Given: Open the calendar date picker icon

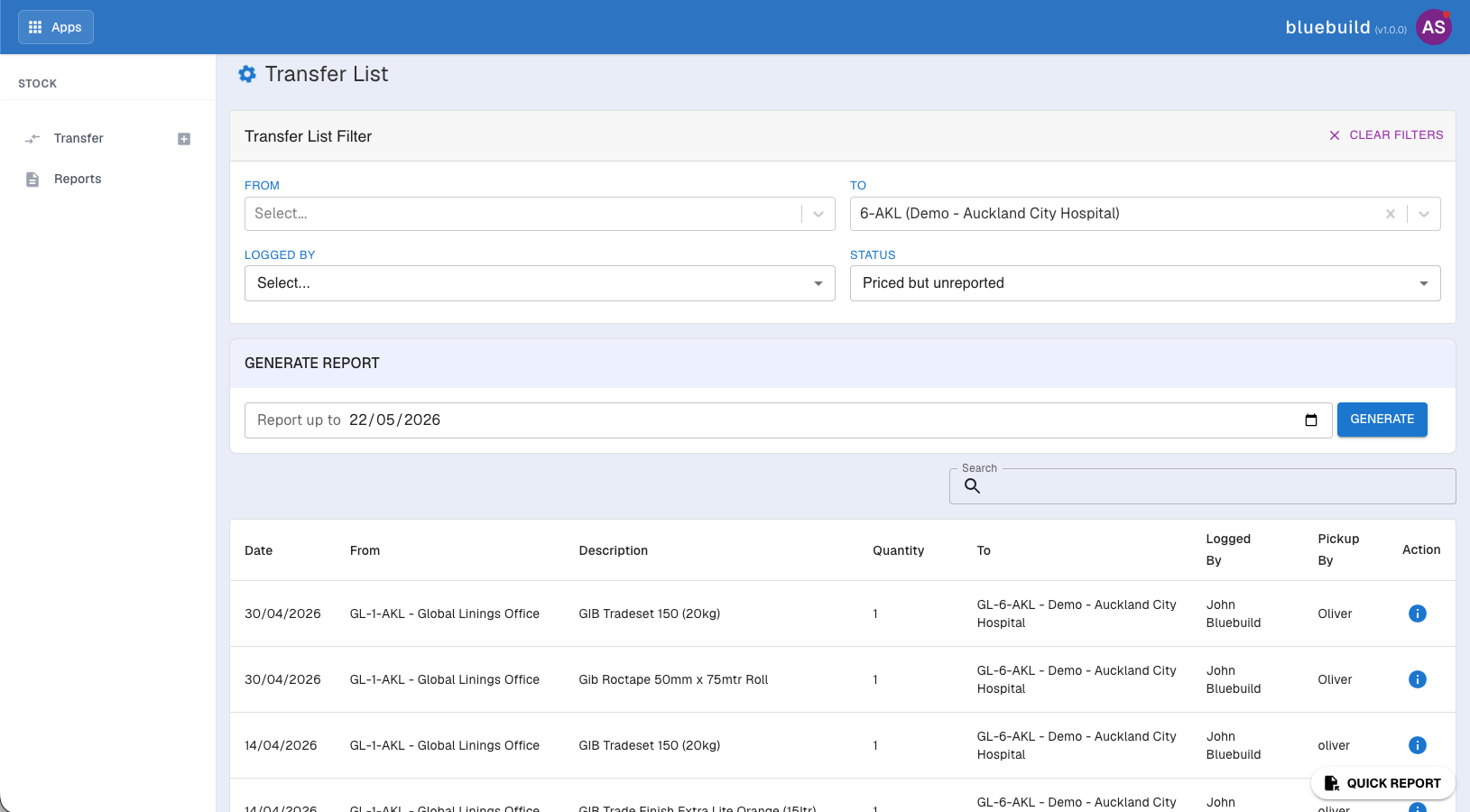Looking at the screenshot, I should pyautogui.click(x=1311, y=420).
